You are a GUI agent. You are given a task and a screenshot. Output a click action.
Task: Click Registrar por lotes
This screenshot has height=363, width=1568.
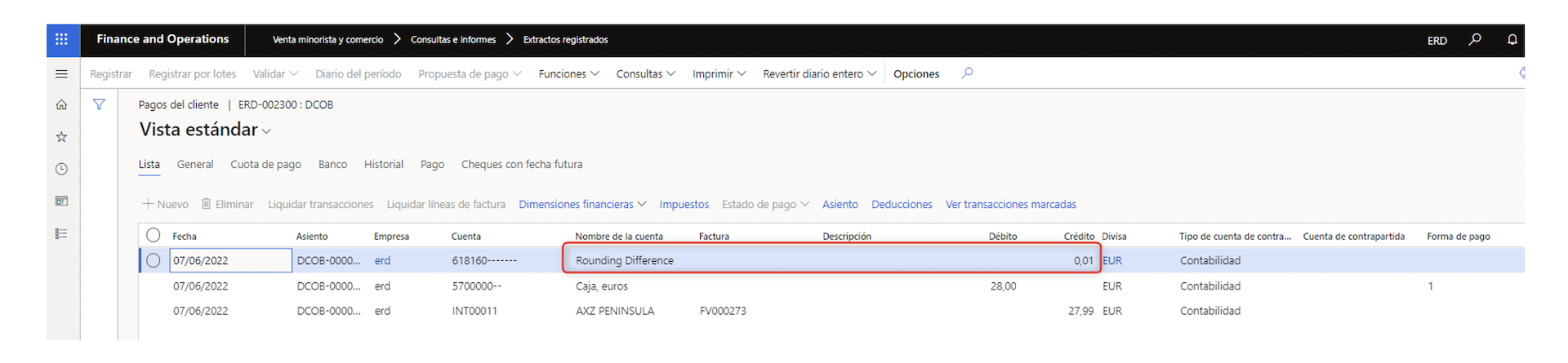[x=193, y=73]
